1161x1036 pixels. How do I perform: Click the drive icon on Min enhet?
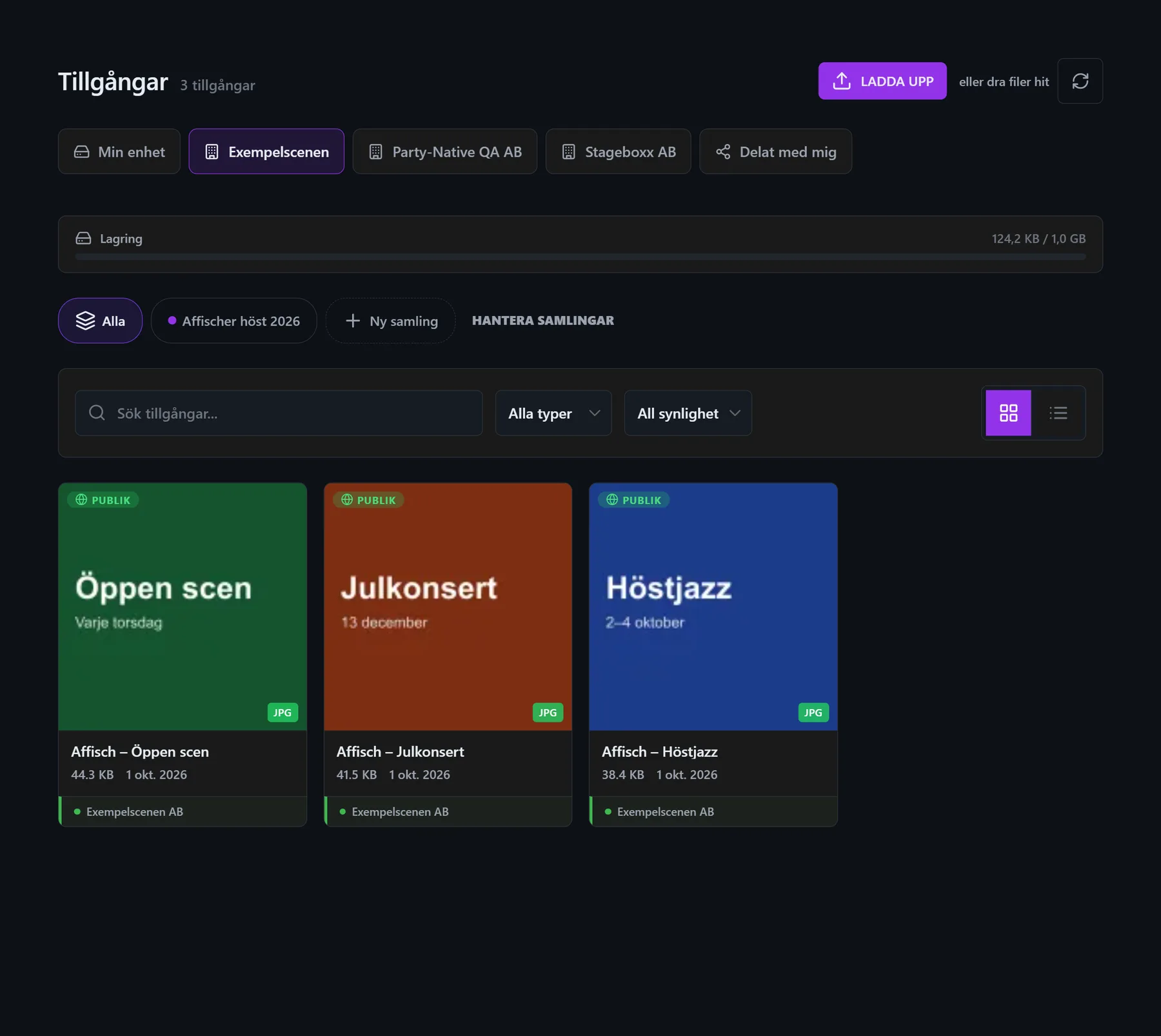81,152
